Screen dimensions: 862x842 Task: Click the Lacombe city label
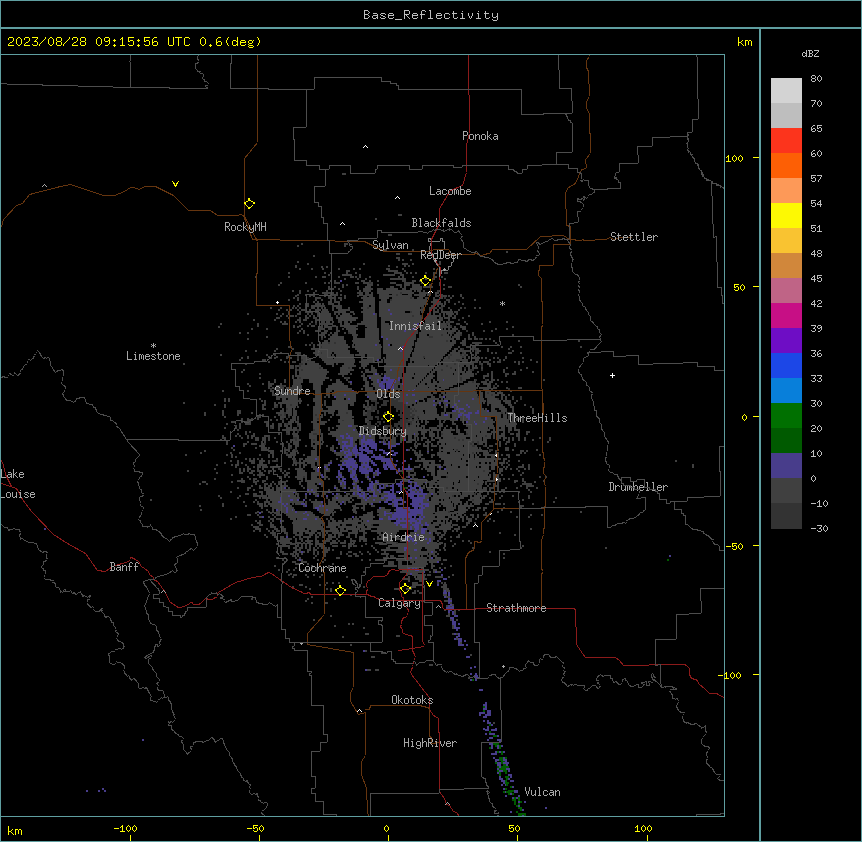tap(450, 191)
